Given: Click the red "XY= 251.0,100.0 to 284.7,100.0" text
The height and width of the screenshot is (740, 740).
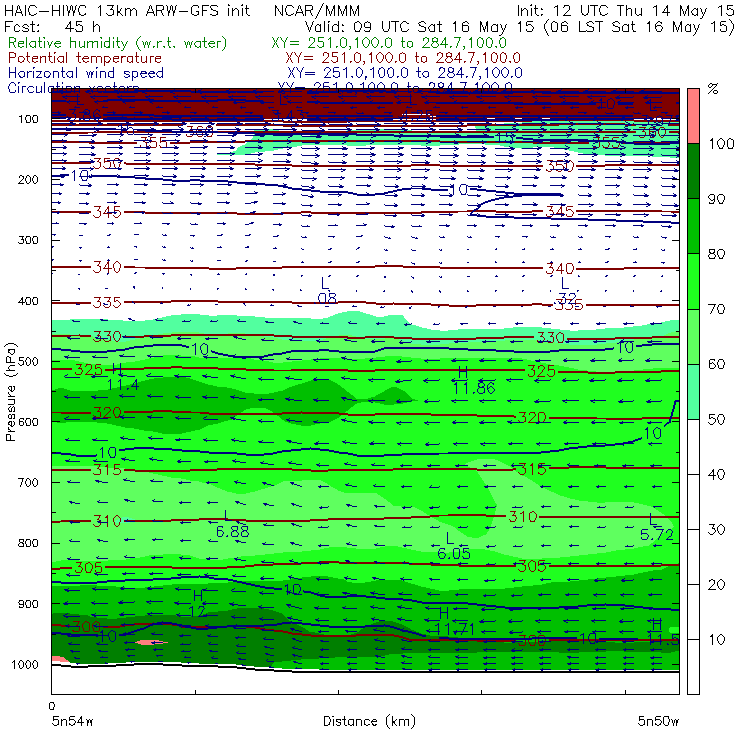Looking at the screenshot, I should tap(403, 58).
